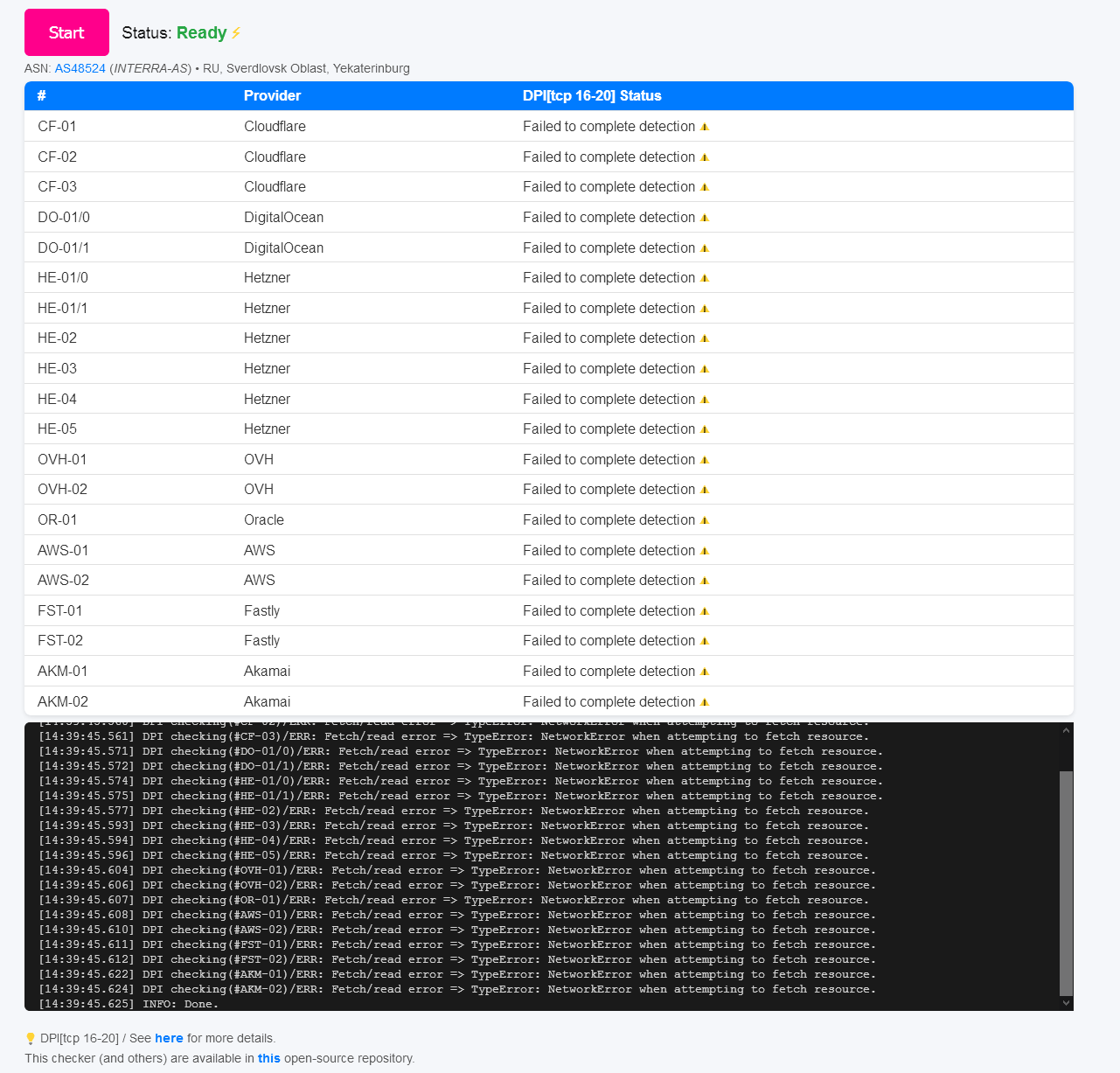
Task: Select the 'AKM-02' row ID cell
Action: tap(63, 702)
